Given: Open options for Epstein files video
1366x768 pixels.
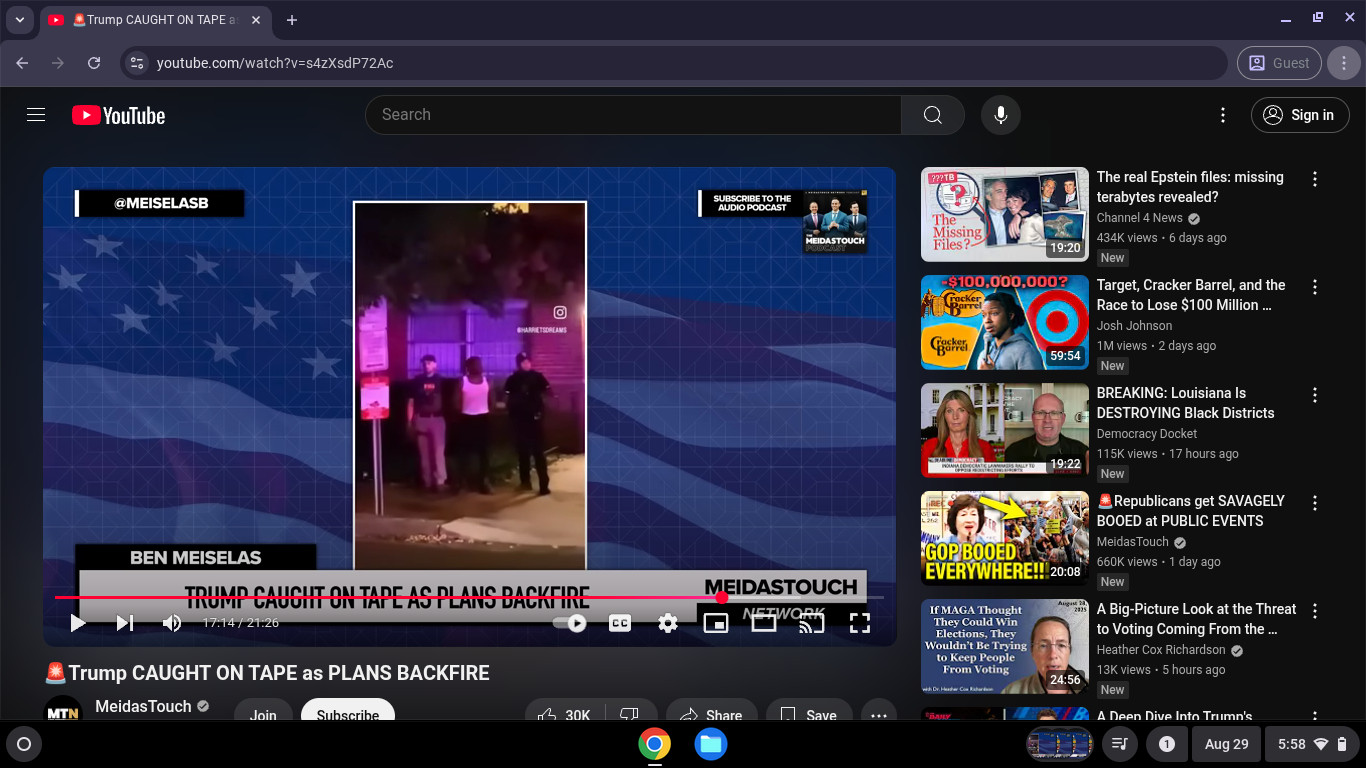Looking at the screenshot, I should [x=1315, y=179].
